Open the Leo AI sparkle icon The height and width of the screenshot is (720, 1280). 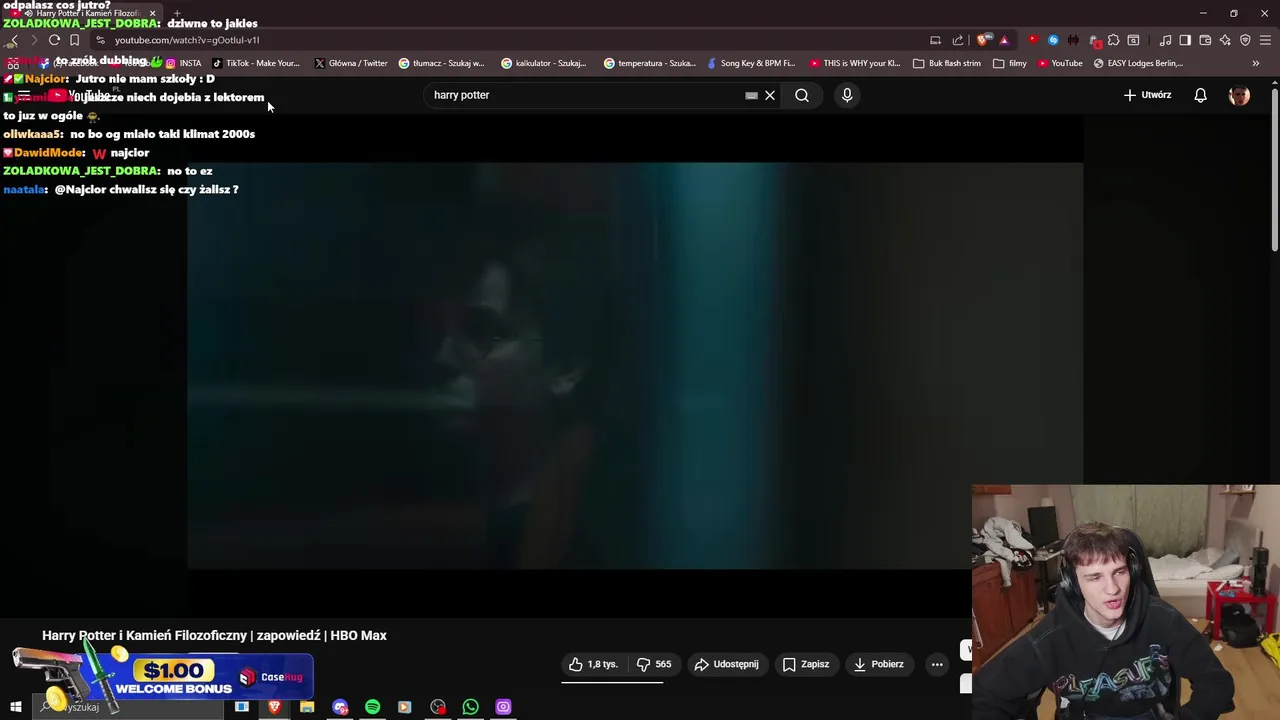click(1224, 40)
